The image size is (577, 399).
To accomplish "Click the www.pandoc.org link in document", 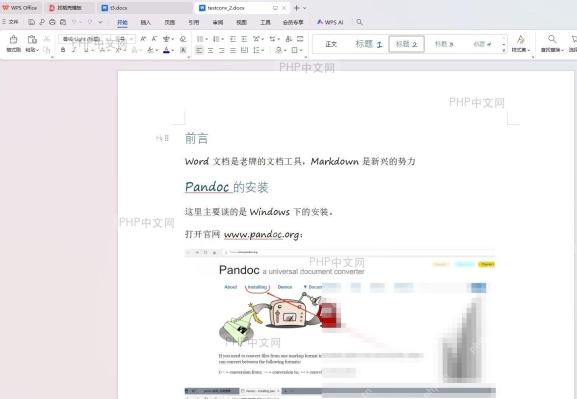I will pos(262,234).
